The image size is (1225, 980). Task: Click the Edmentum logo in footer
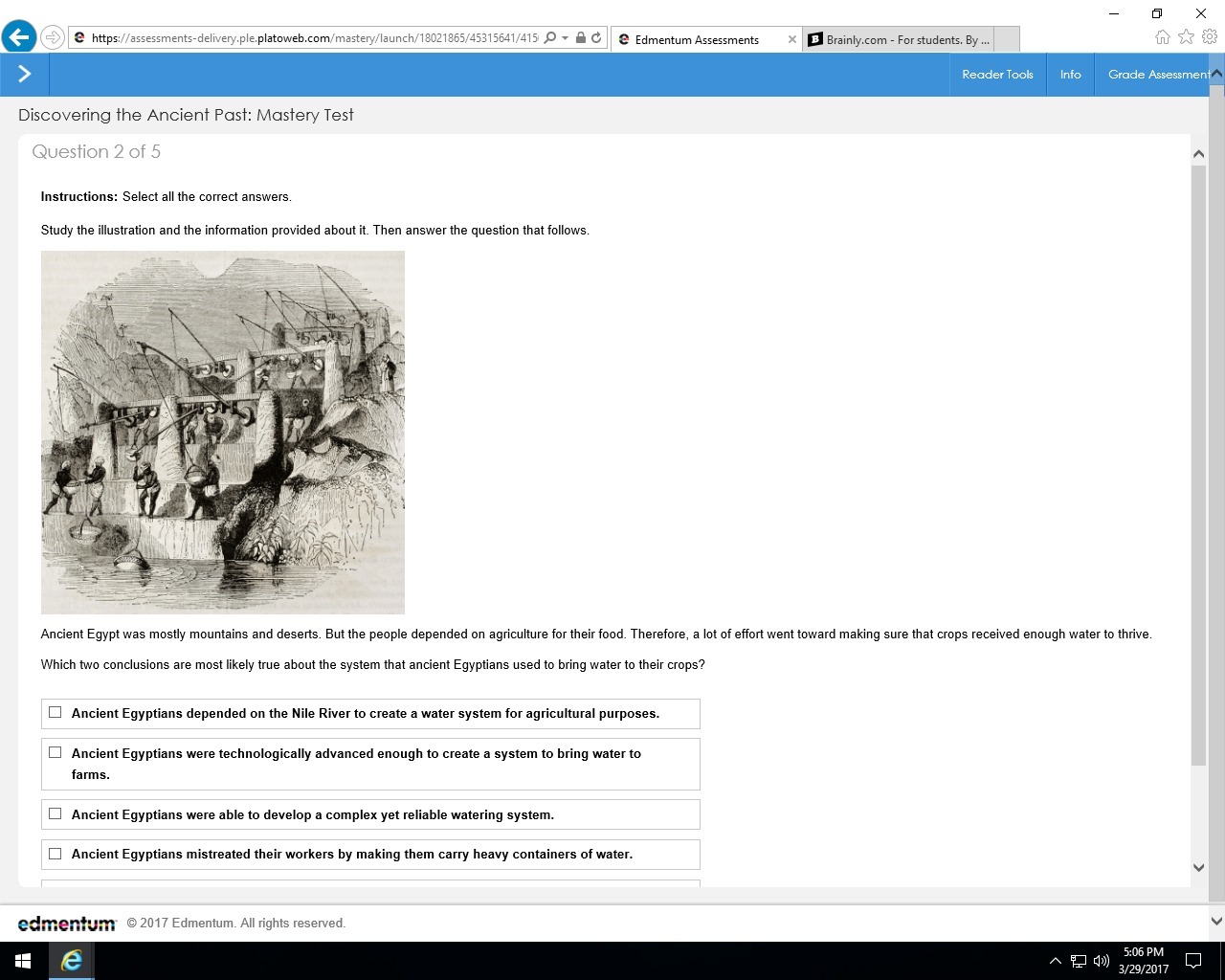(x=67, y=924)
